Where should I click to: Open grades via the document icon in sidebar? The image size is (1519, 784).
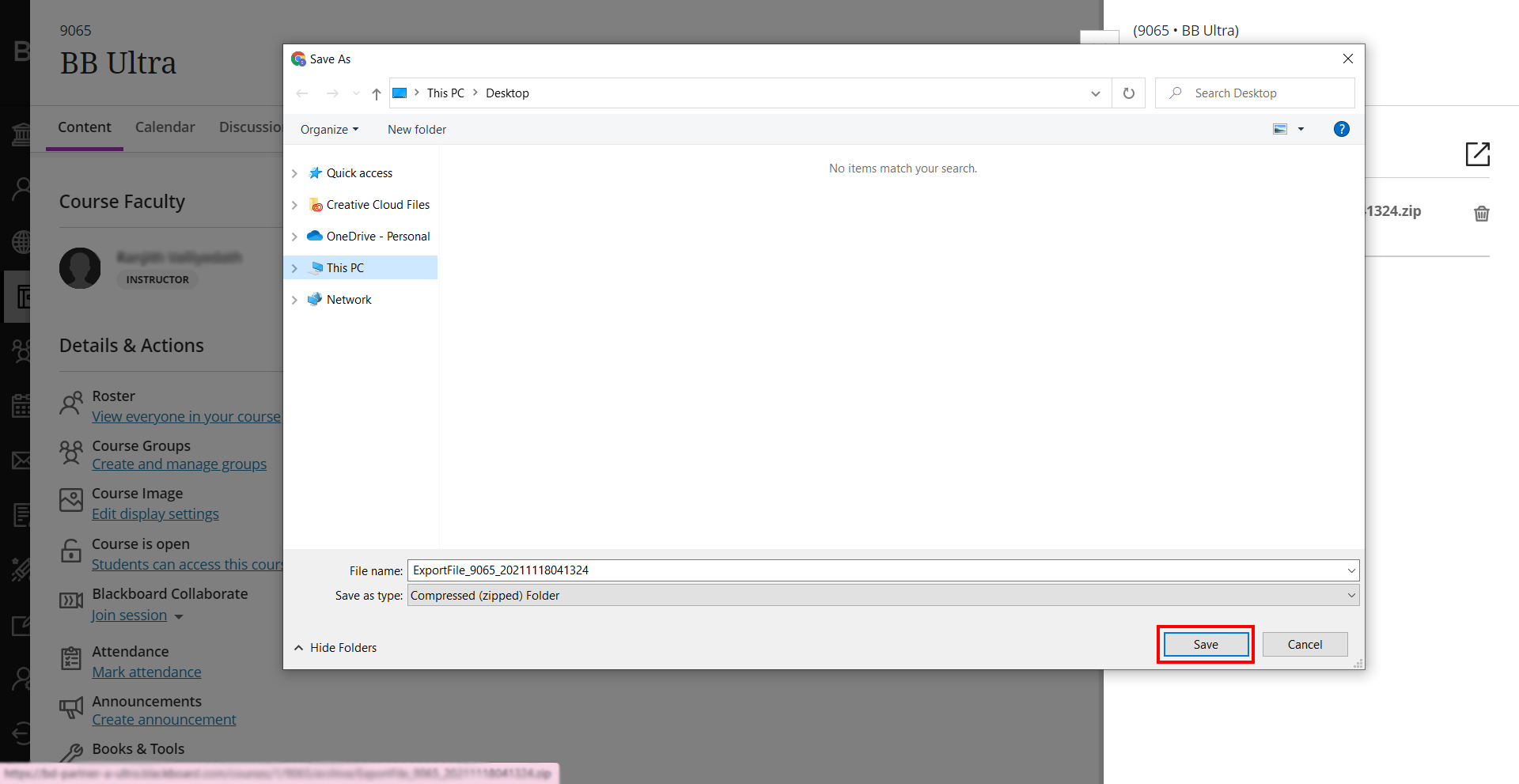[20, 514]
